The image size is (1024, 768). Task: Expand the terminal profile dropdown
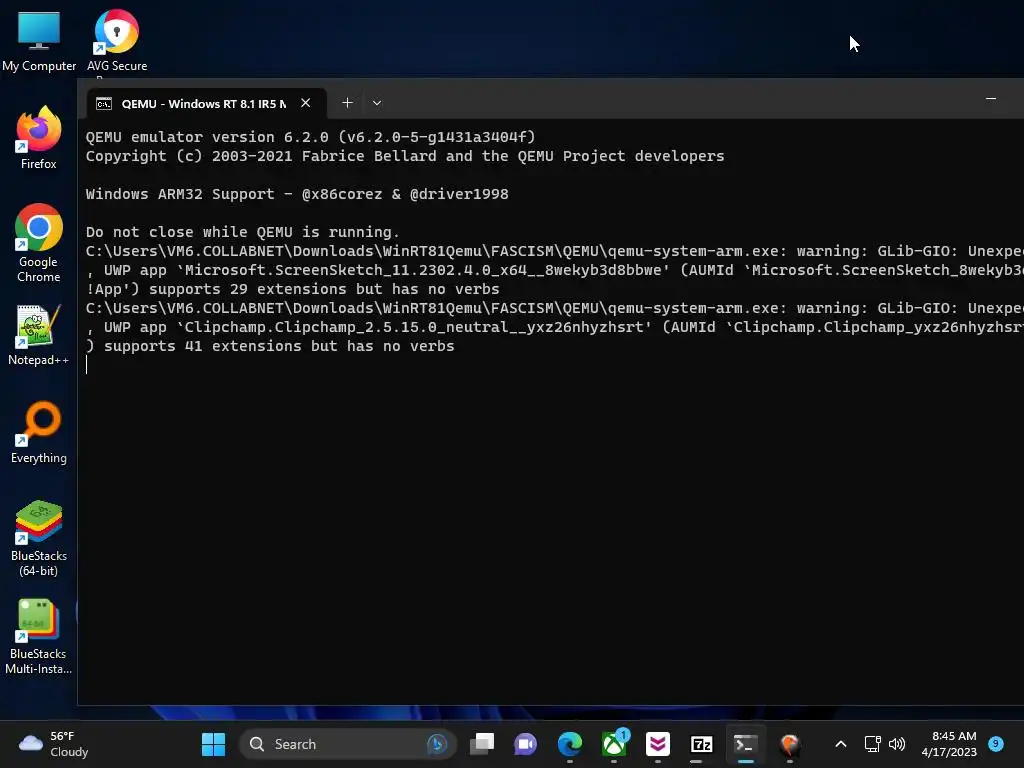(x=377, y=103)
